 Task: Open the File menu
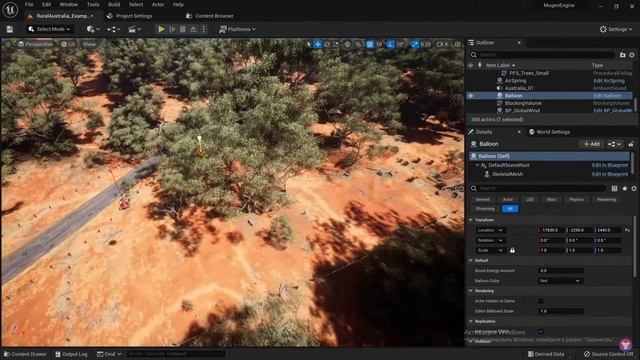tap(29, 4)
